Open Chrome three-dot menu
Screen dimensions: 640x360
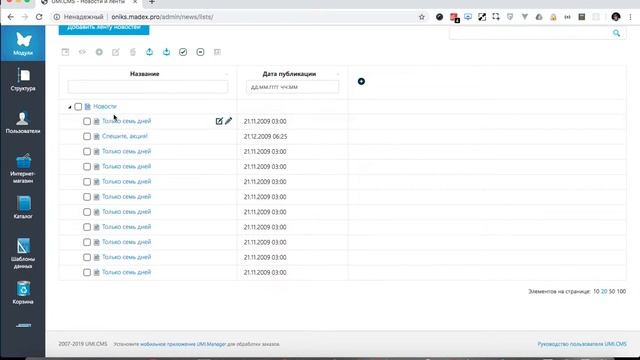point(631,17)
